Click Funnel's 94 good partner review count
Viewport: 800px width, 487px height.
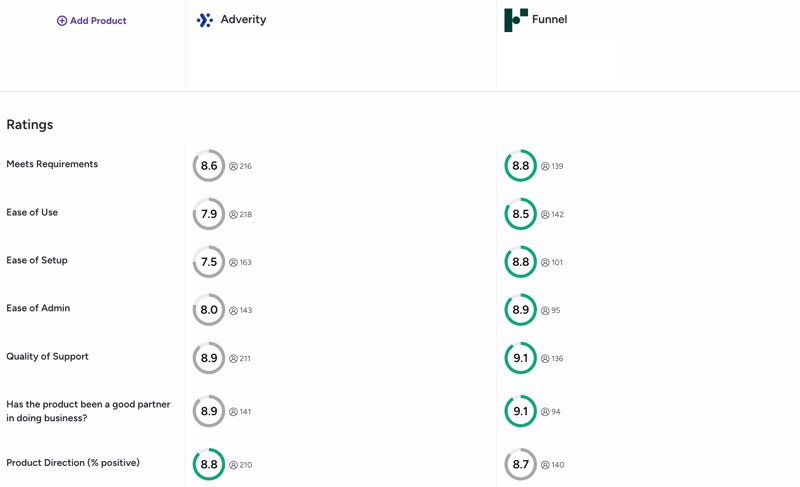click(x=556, y=412)
